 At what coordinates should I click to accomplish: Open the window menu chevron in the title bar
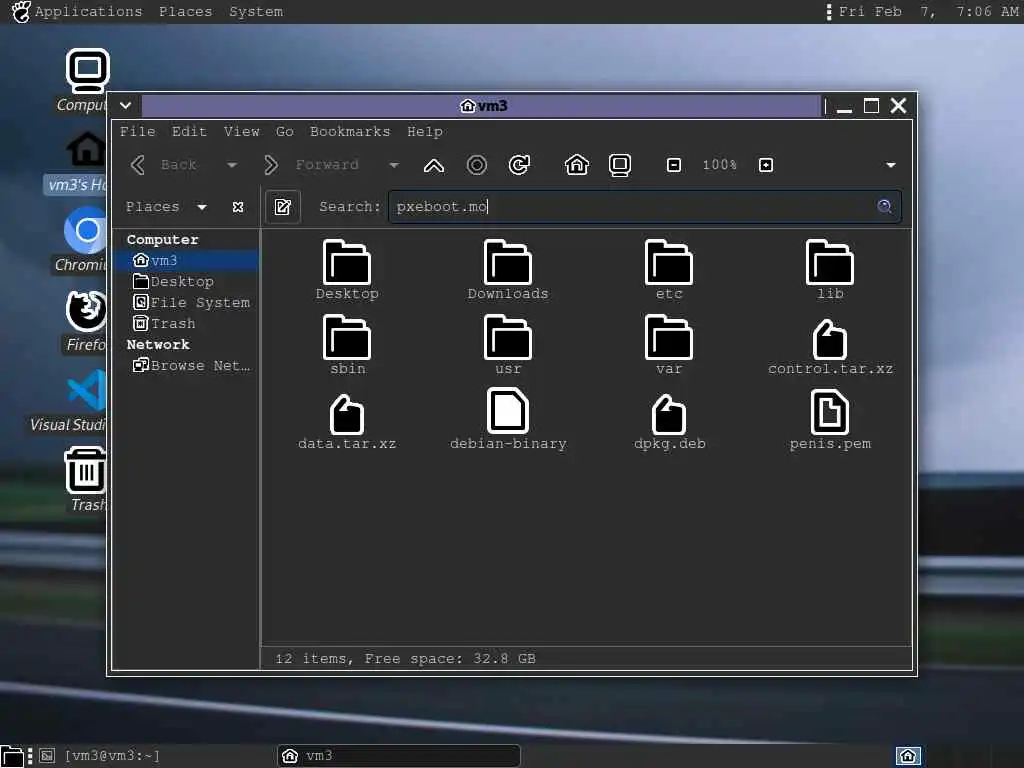(125, 105)
